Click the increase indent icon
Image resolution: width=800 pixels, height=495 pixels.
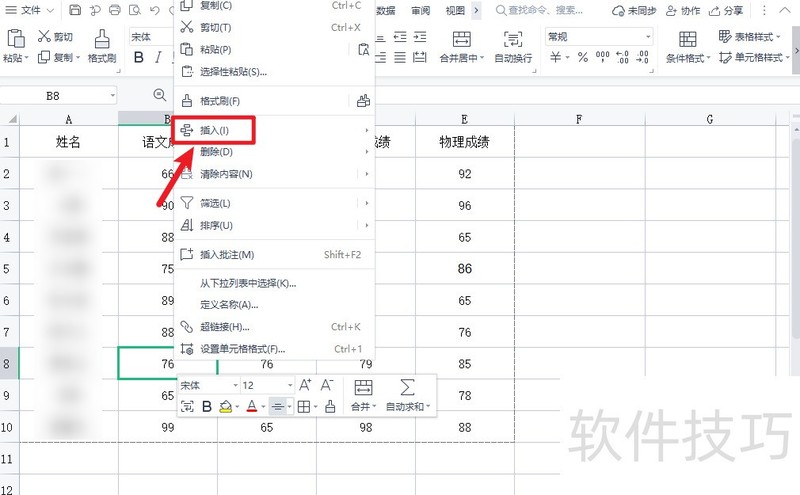[x=420, y=37]
